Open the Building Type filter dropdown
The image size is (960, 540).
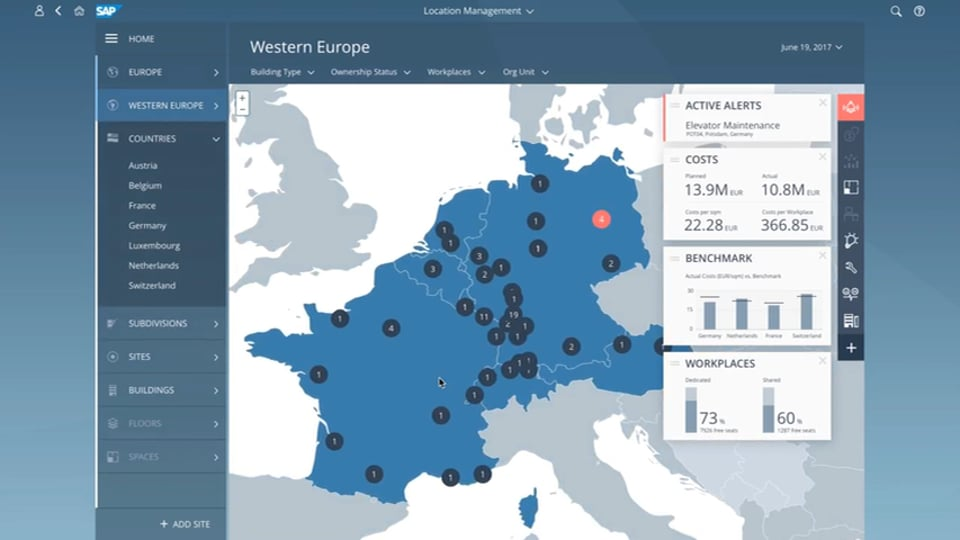[x=284, y=72]
